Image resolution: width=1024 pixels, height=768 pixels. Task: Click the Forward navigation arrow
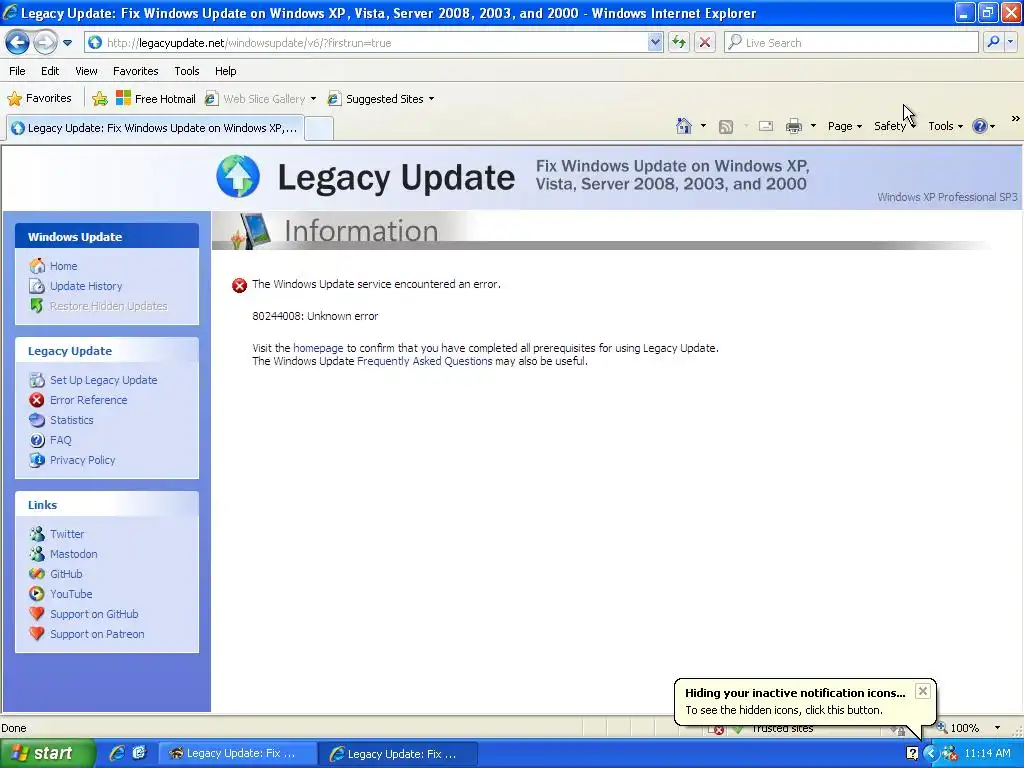click(x=45, y=43)
